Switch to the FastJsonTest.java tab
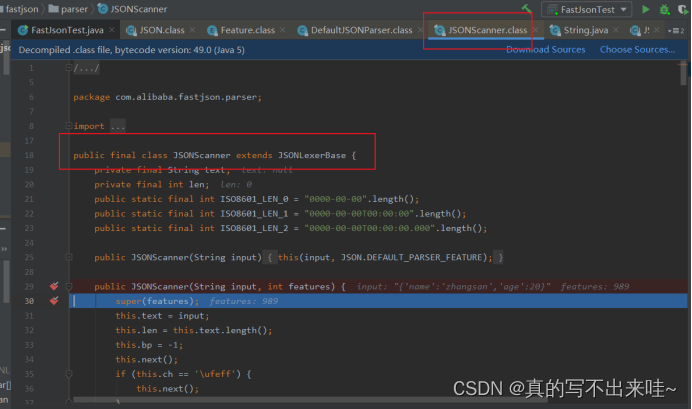The height and width of the screenshot is (409, 692). click(x=67, y=30)
